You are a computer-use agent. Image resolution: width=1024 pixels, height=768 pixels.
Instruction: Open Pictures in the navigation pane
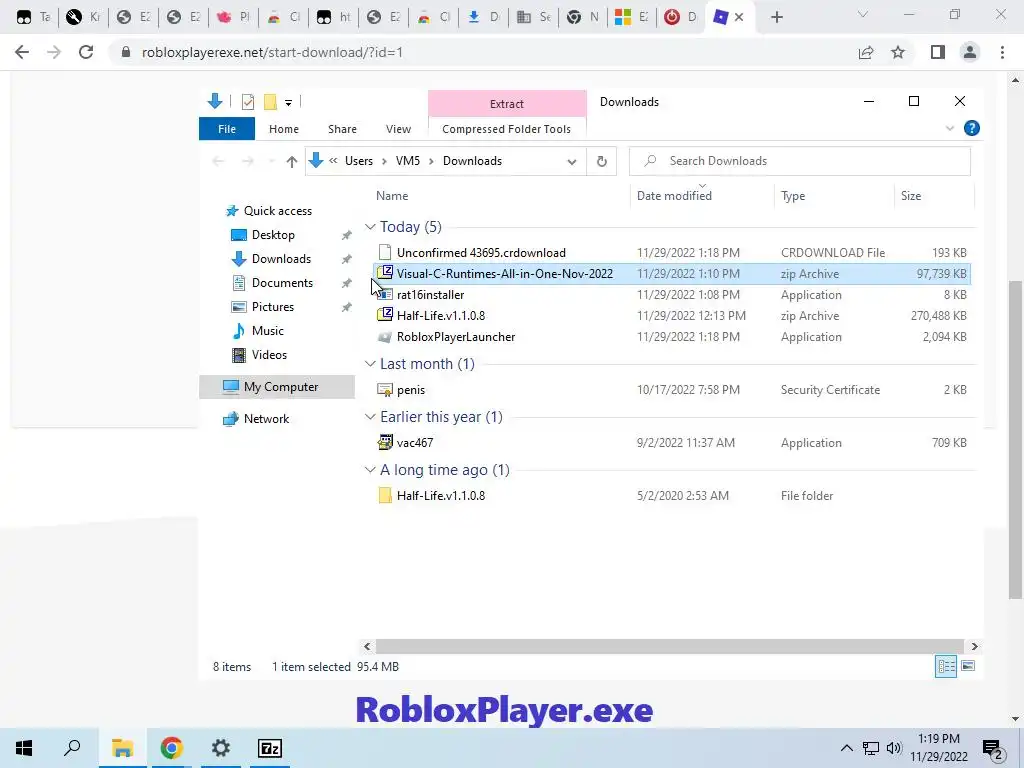point(272,307)
